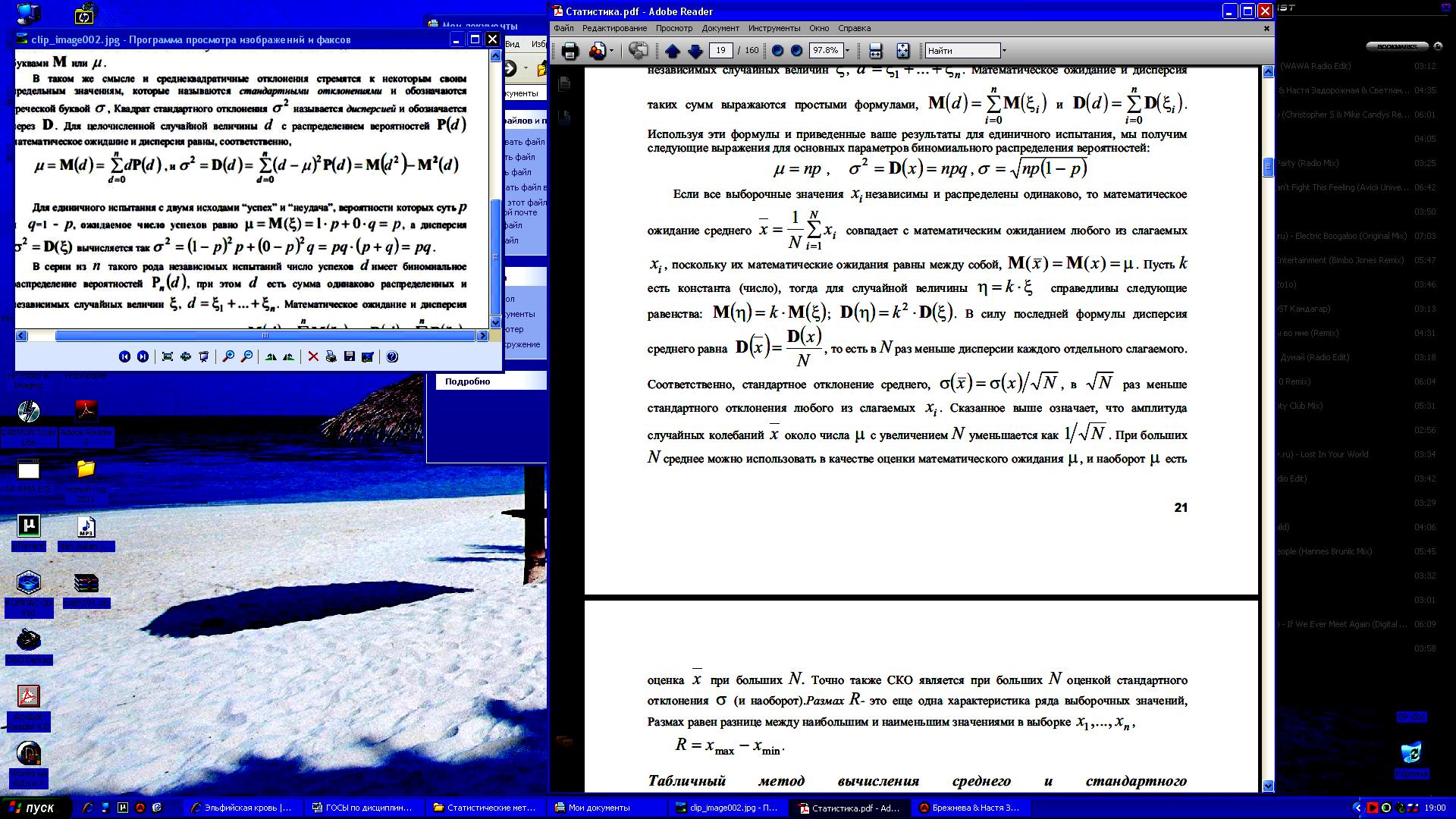The height and width of the screenshot is (819, 1456).
Task: Open the Окно menu in Adobe Reader
Action: click(819, 28)
